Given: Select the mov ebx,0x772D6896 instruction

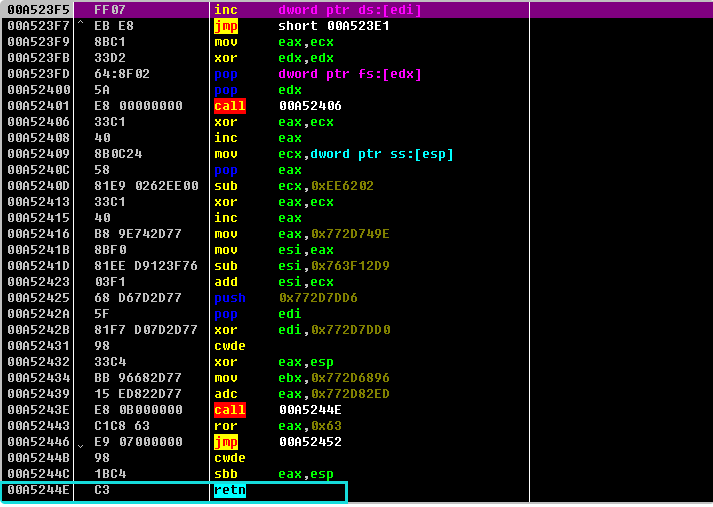Looking at the screenshot, I should (x=225, y=378).
